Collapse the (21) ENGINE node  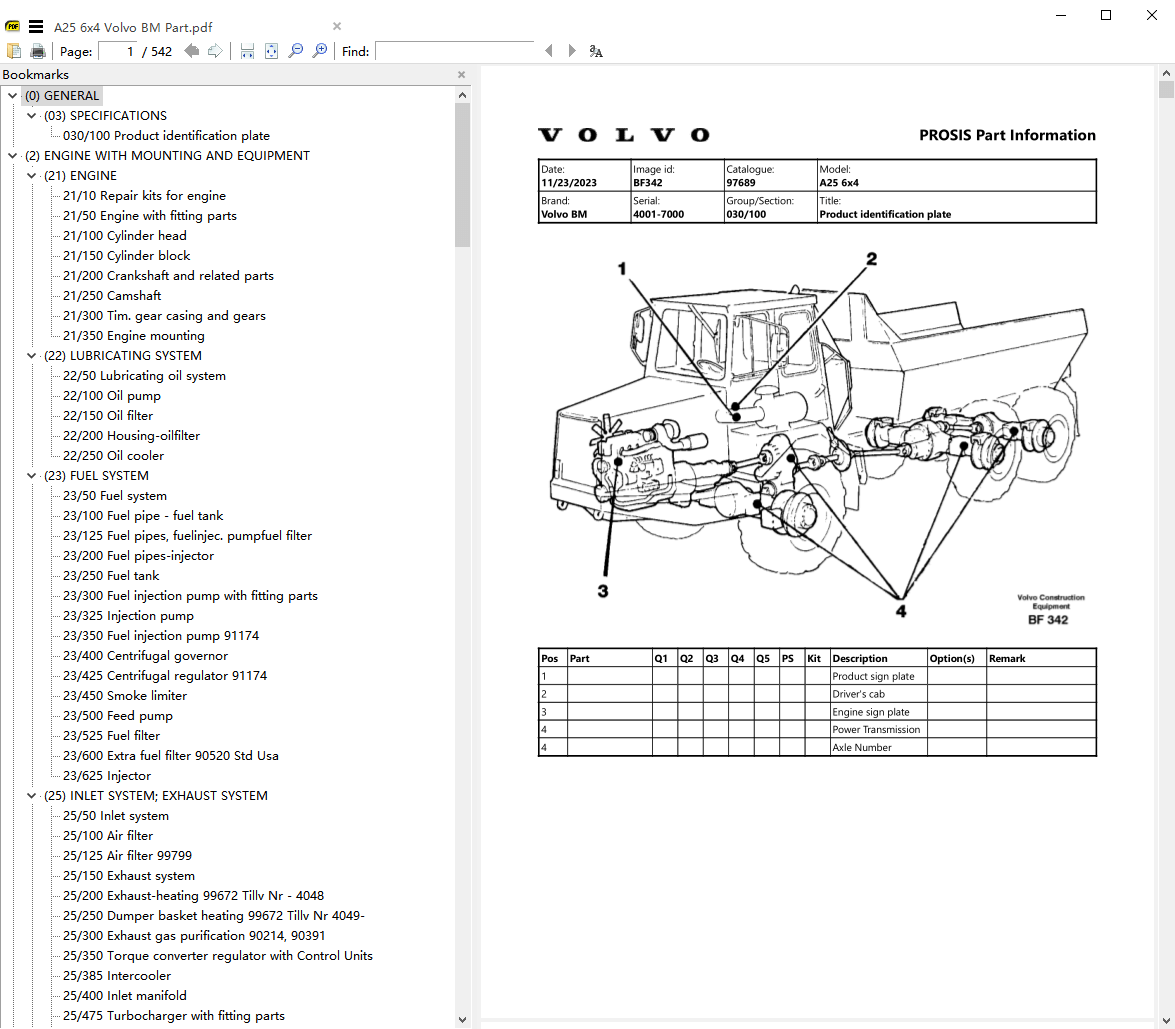point(31,175)
